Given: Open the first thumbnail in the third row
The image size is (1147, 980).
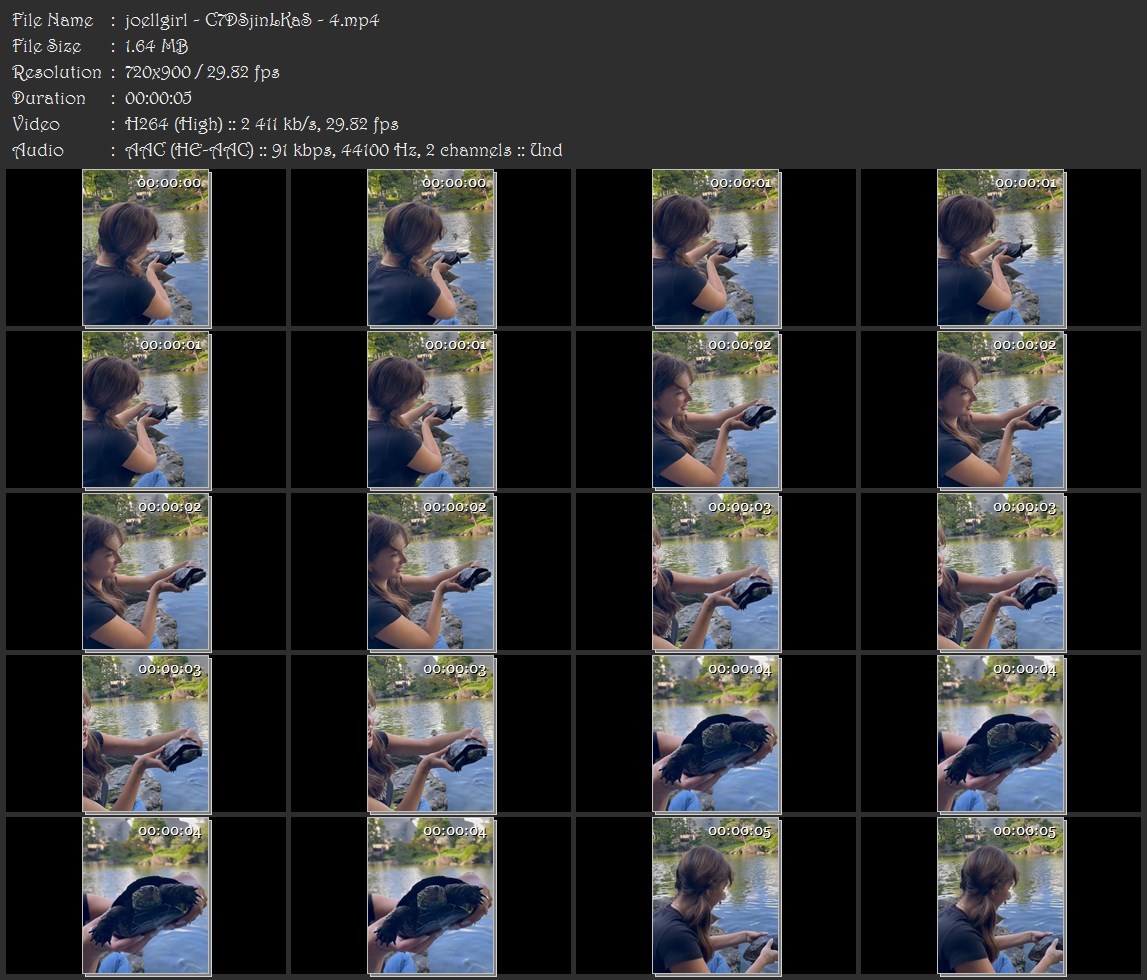Looking at the screenshot, I should [x=146, y=572].
